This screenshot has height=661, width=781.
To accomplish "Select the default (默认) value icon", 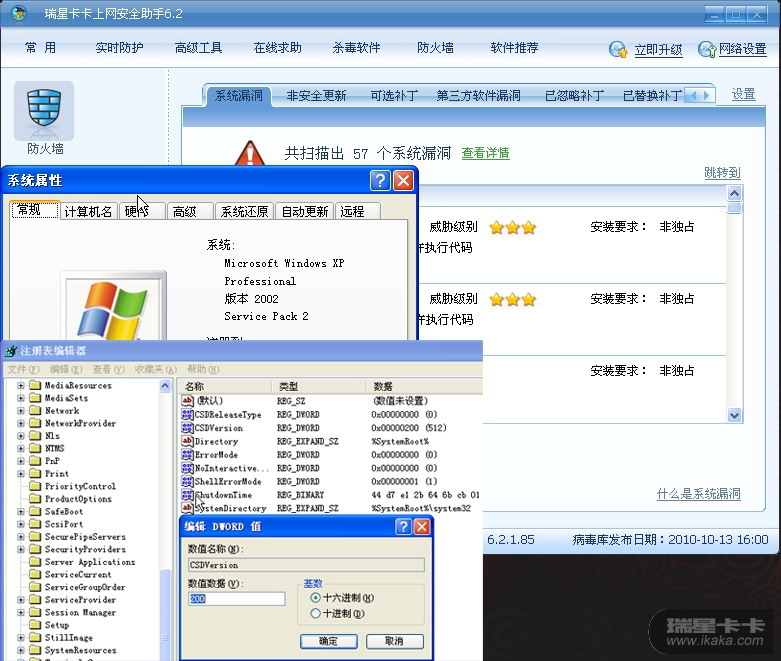I will tap(187, 400).
